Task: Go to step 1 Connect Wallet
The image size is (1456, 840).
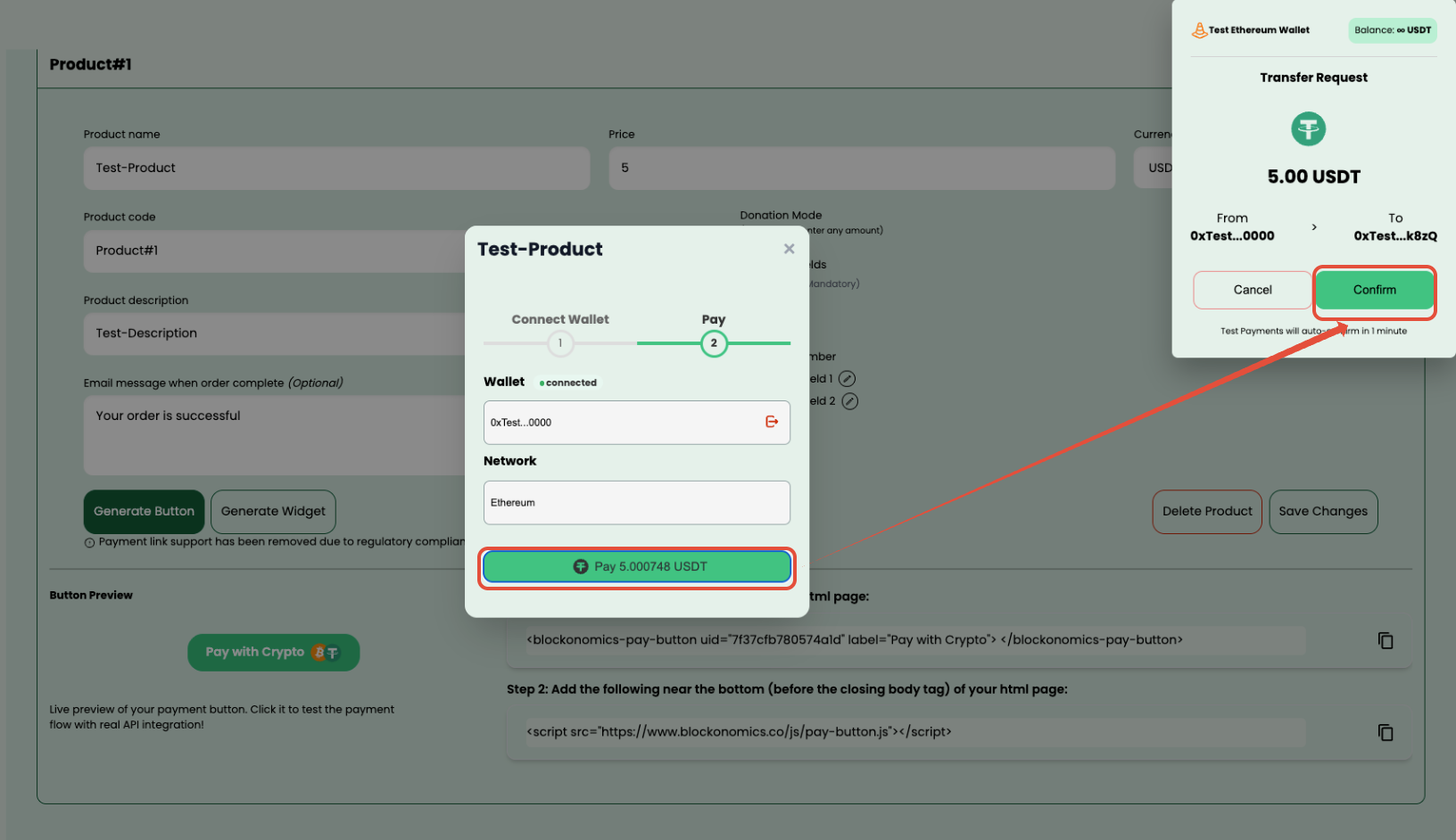Action: tap(560, 343)
